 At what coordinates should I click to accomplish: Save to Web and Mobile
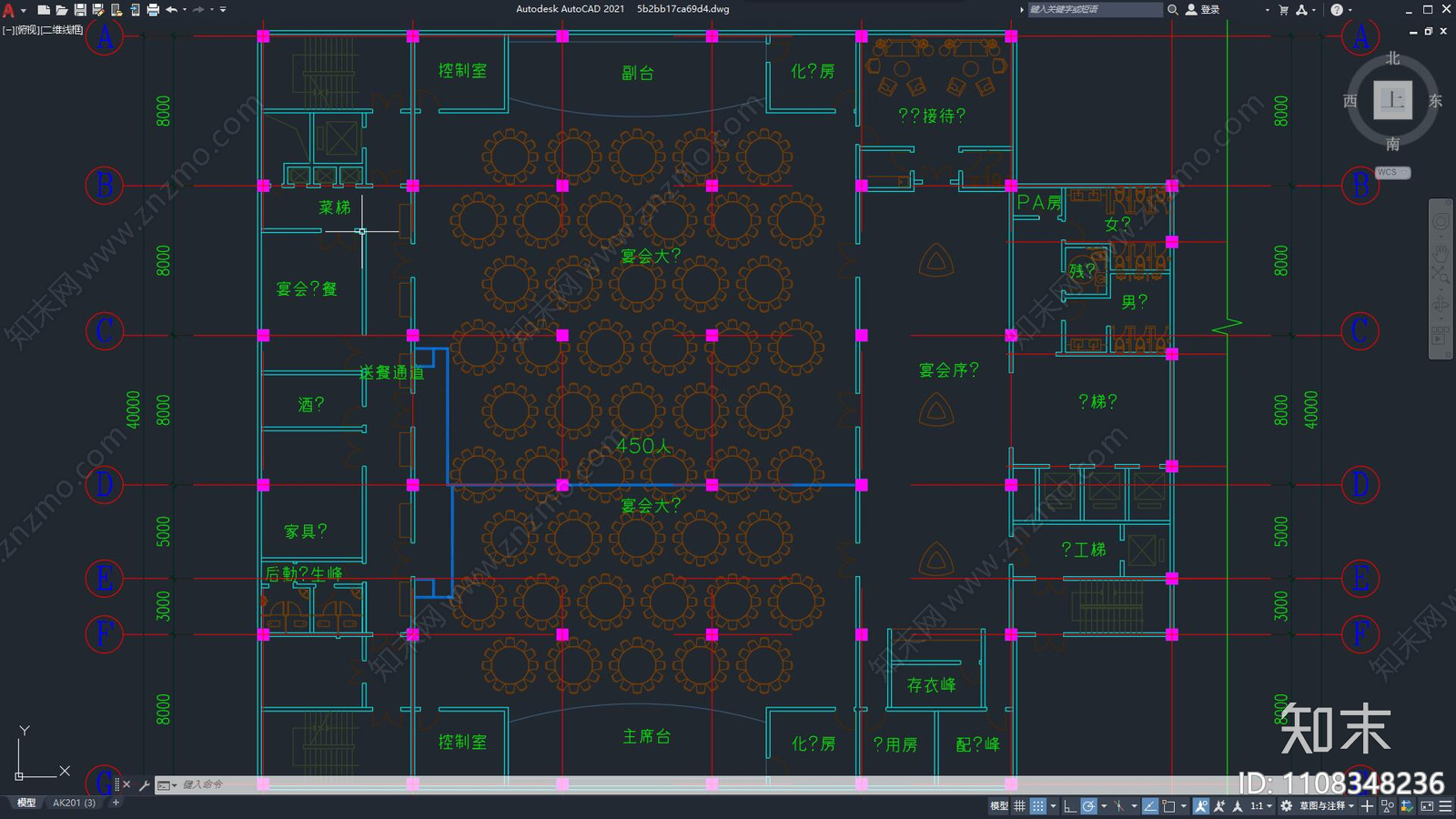pos(135,10)
